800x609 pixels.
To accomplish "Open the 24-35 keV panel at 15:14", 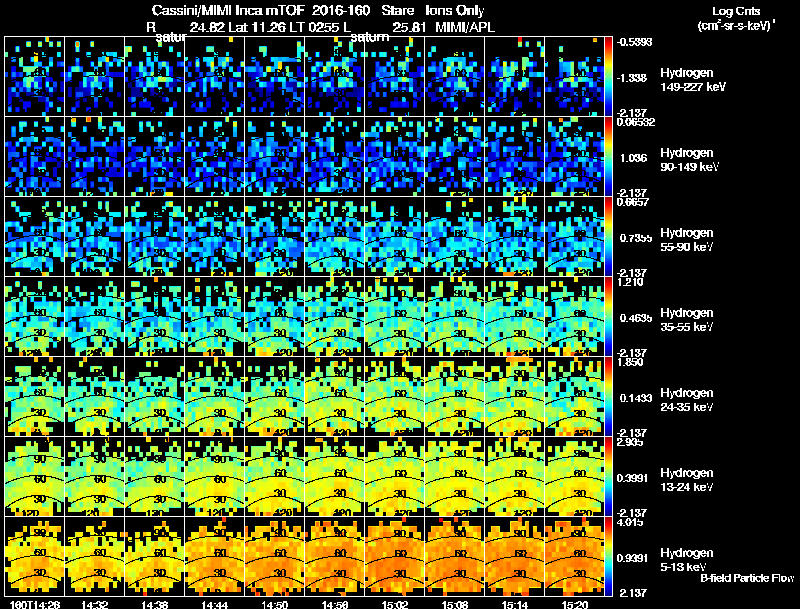I will (x=515, y=396).
